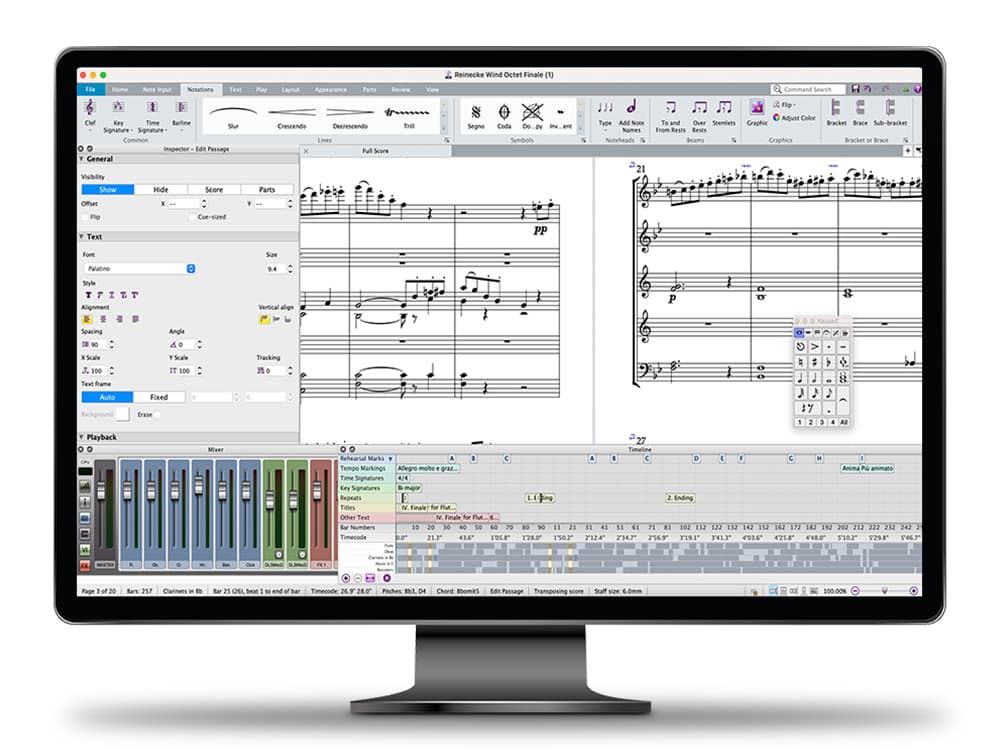Collapse the General section
The image size is (1000, 750).
tap(82, 159)
